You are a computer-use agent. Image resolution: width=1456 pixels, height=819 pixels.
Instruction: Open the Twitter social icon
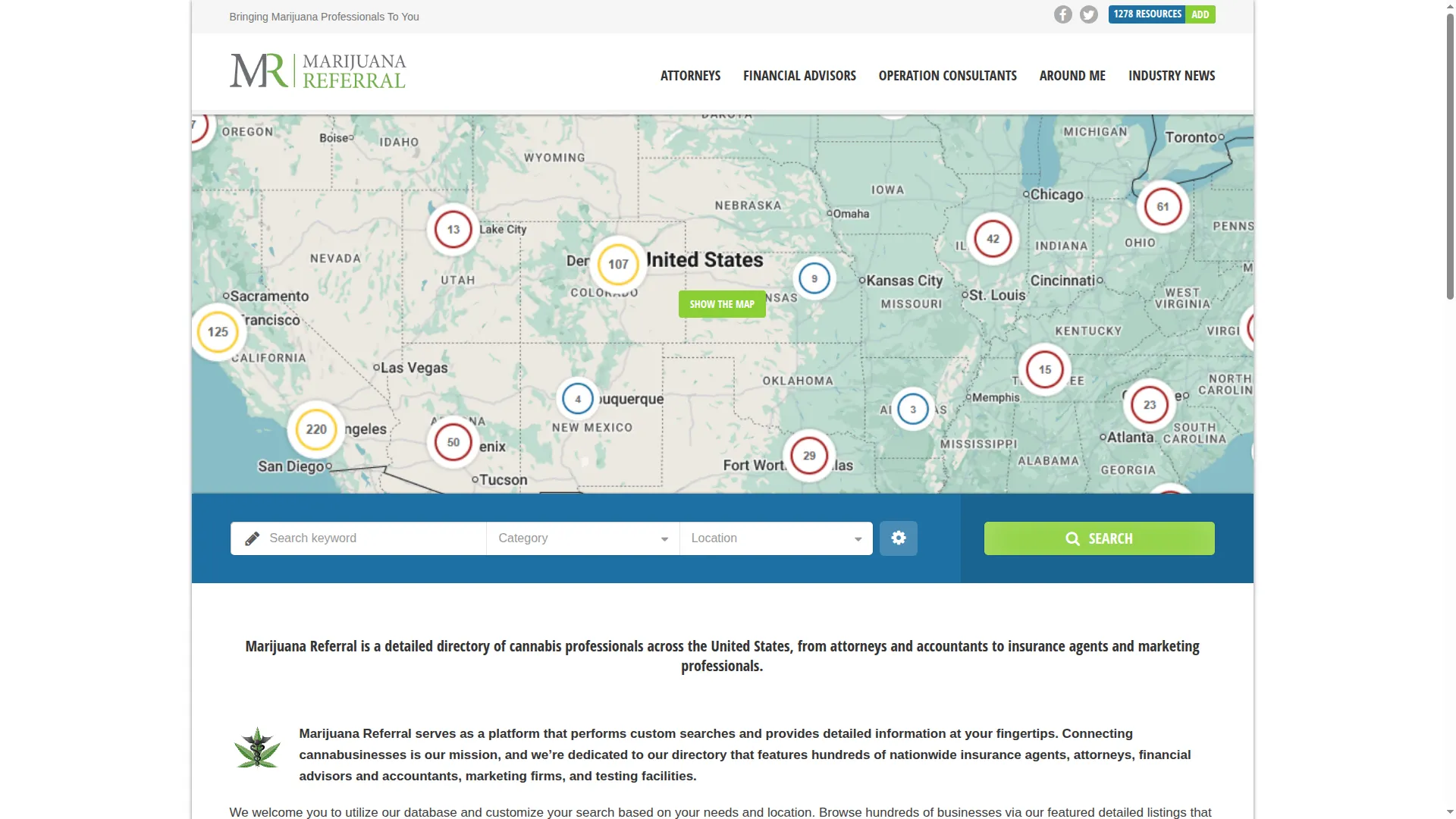coord(1088,14)
